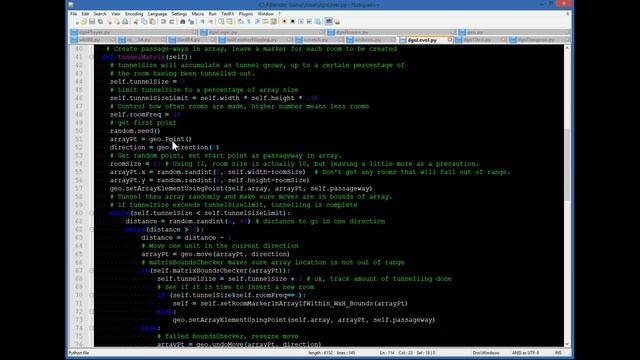Click the Replace toolbar icon

(191, 21)
